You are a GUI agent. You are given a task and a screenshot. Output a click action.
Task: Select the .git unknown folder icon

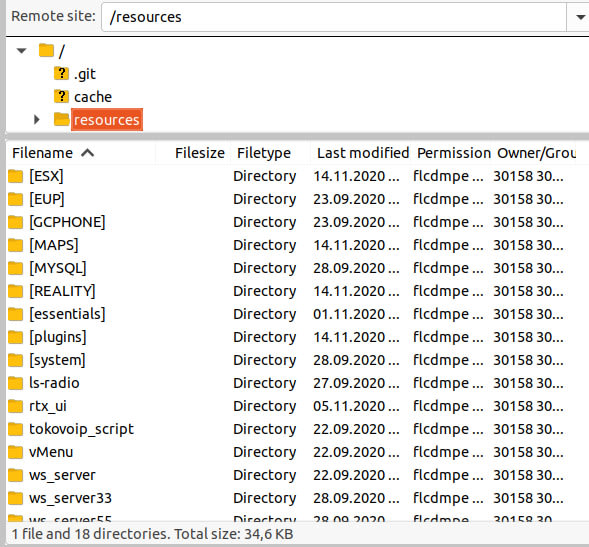61,73
